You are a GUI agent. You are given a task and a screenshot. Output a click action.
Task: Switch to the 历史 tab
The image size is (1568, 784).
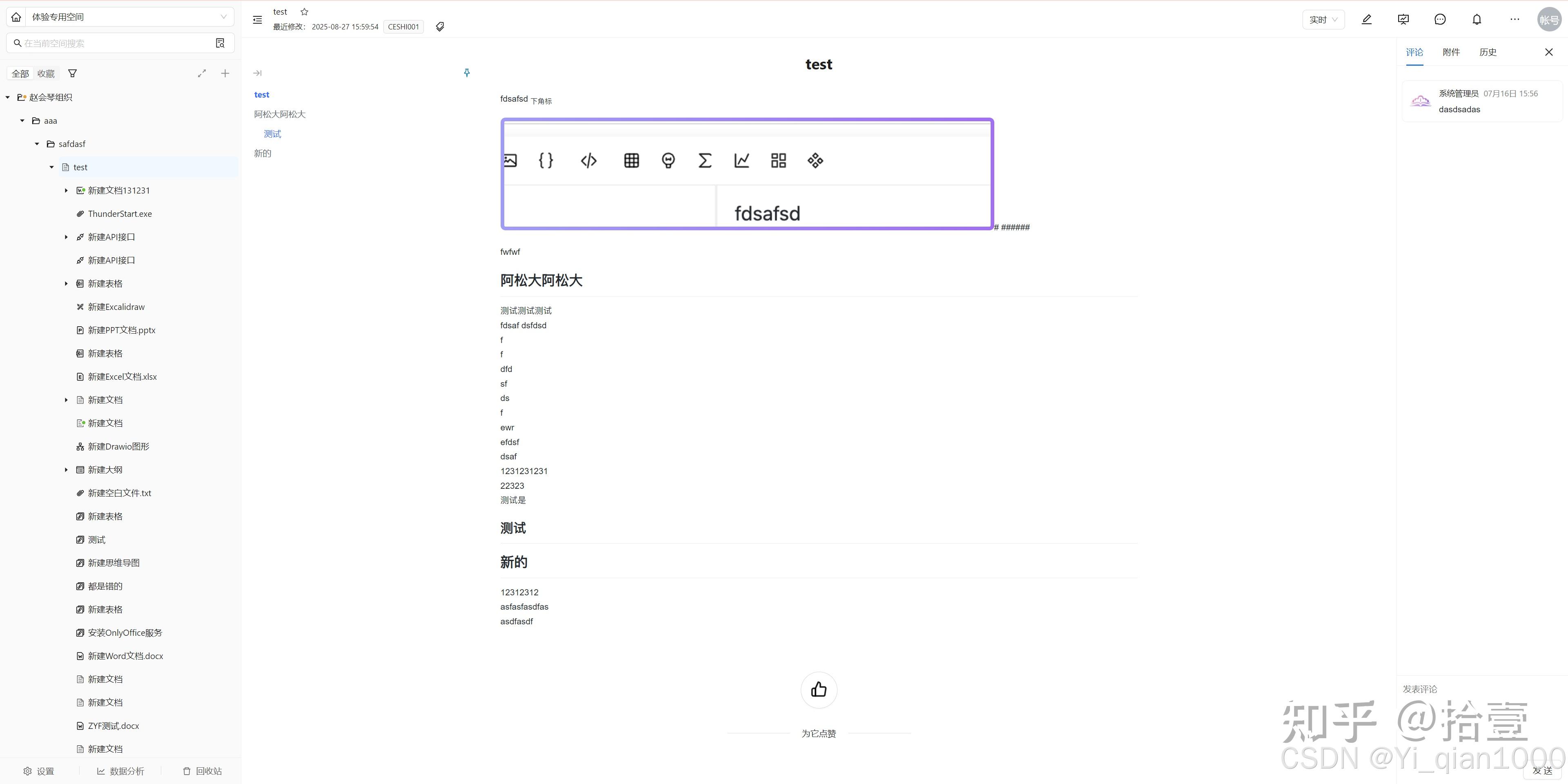pos(1488,52)
